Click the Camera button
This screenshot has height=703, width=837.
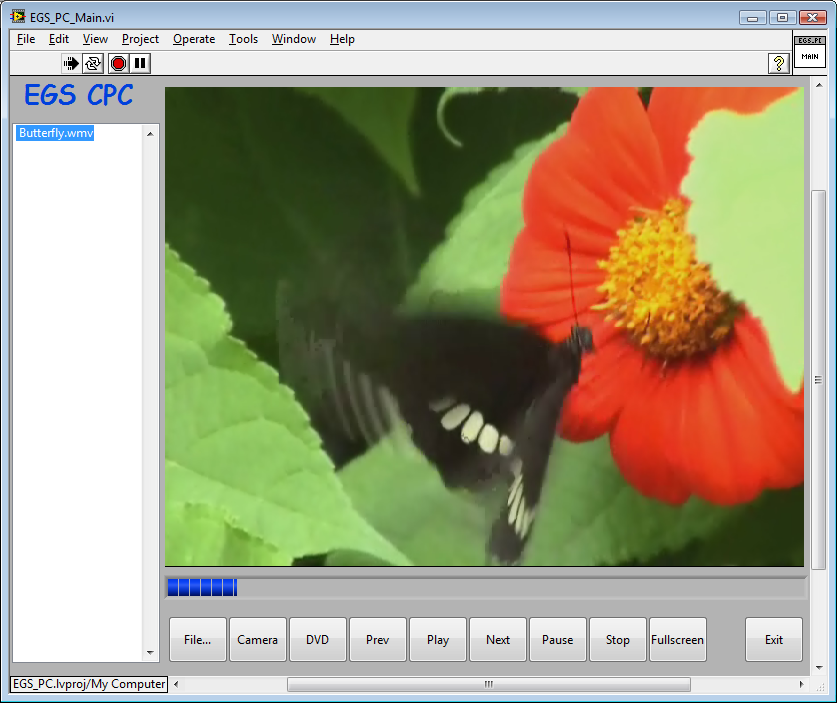tap(258, 640)
